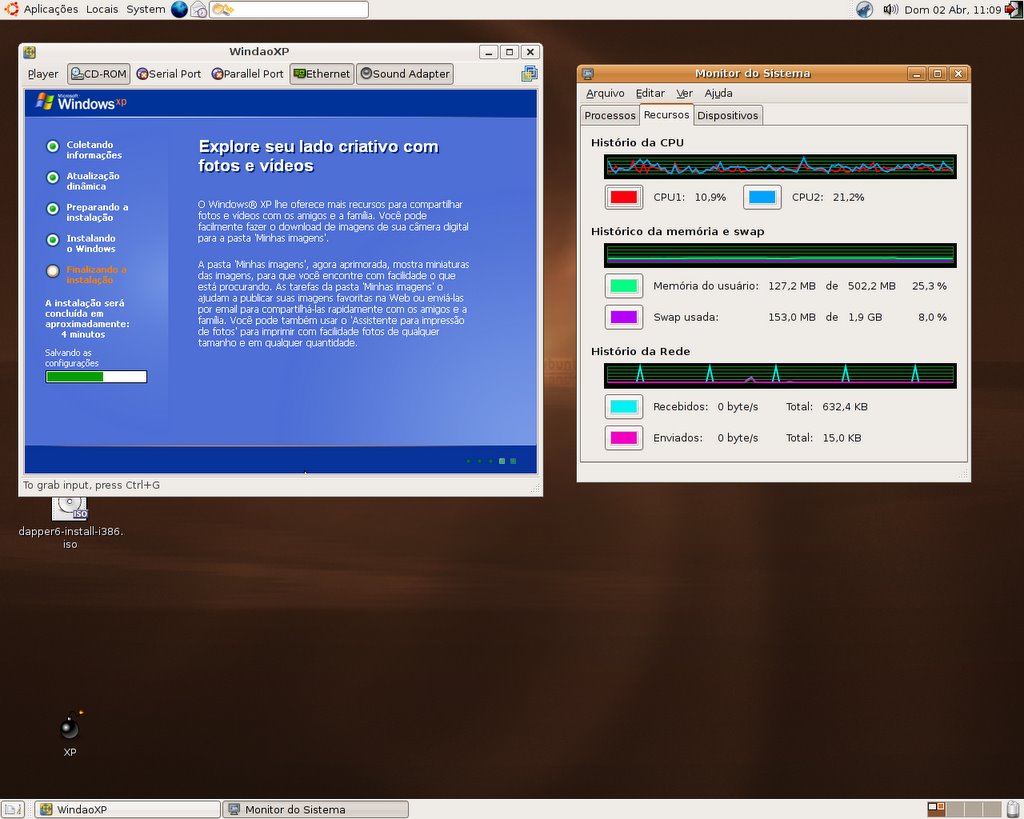Toggle the Ethernet device connection

[x=322, y=74]
